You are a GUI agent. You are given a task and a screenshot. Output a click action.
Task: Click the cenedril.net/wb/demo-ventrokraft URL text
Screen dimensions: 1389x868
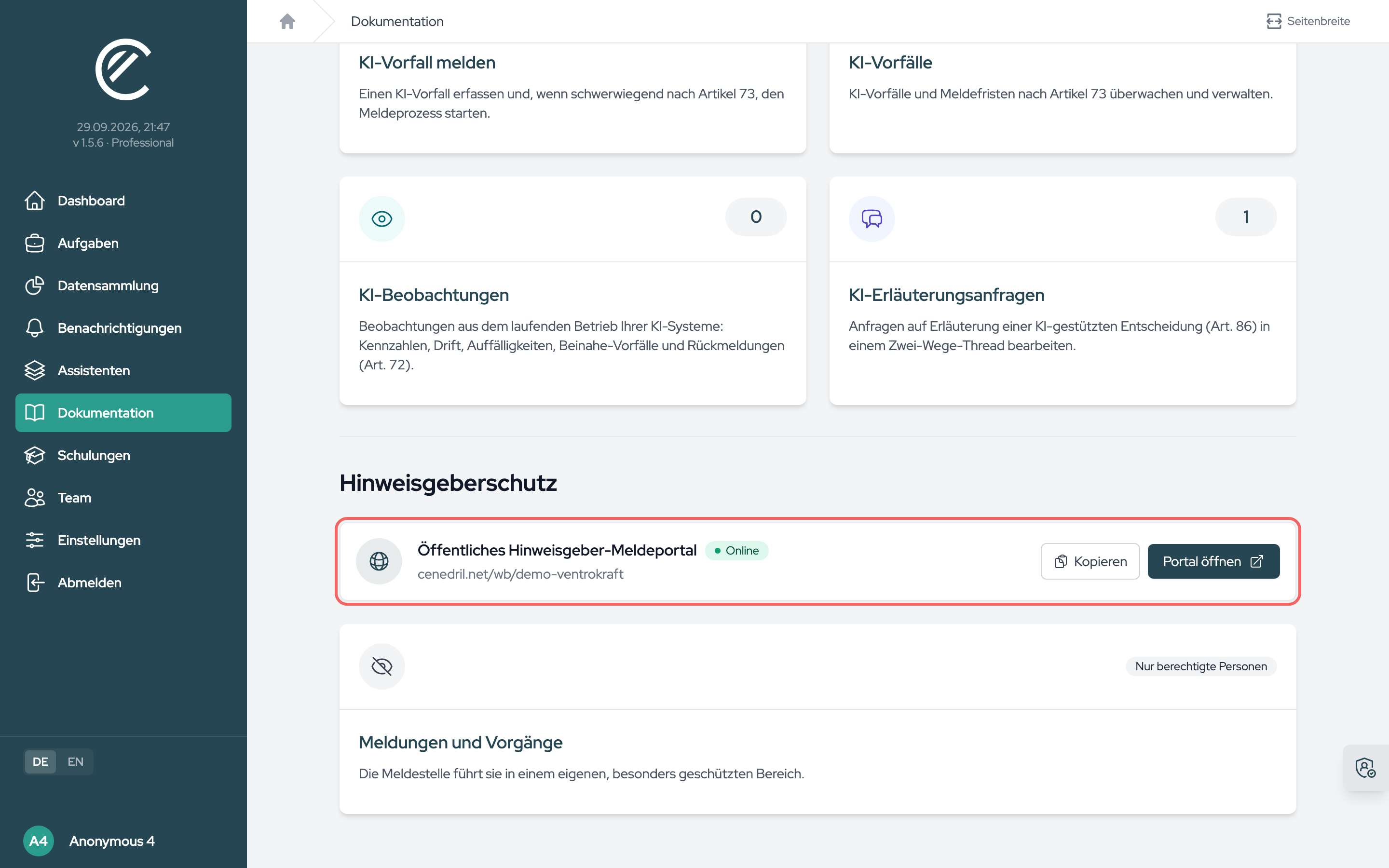tap(520, 574)
